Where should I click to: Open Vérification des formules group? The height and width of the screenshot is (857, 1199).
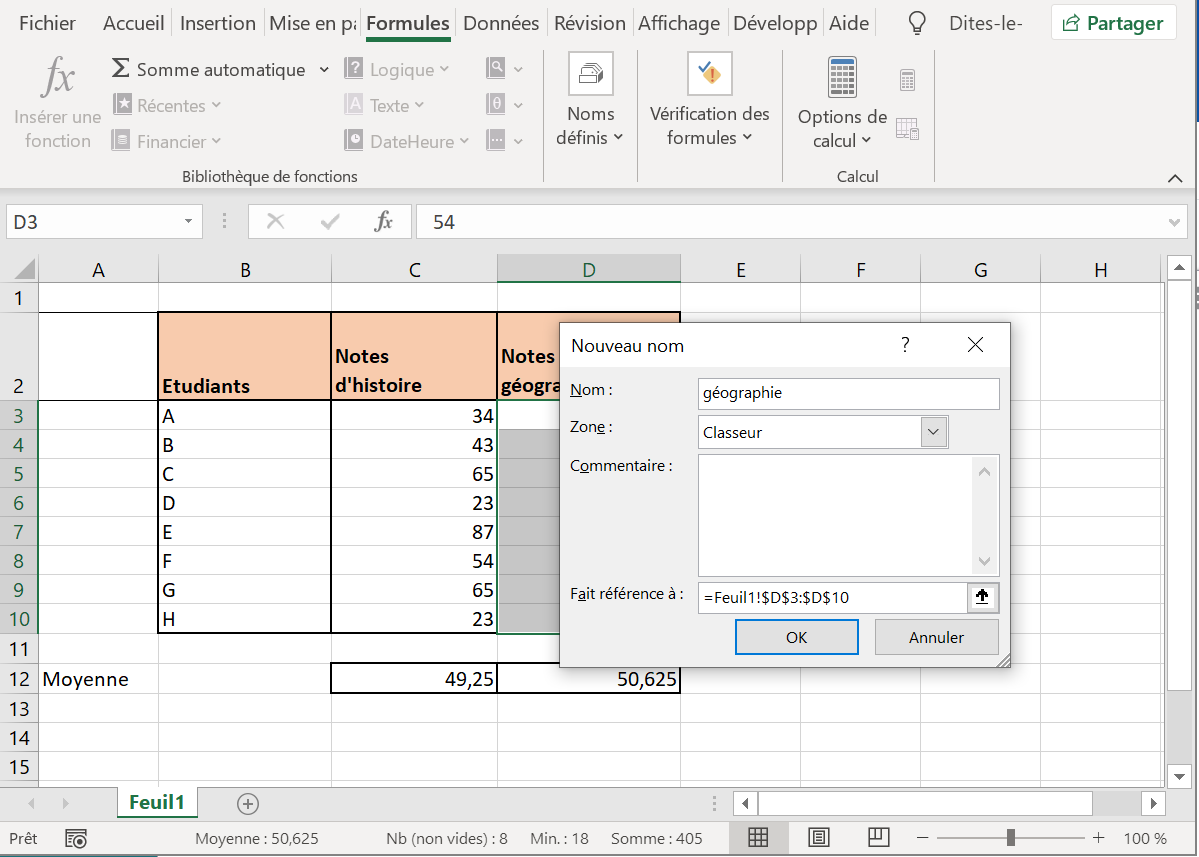point(710,101)
